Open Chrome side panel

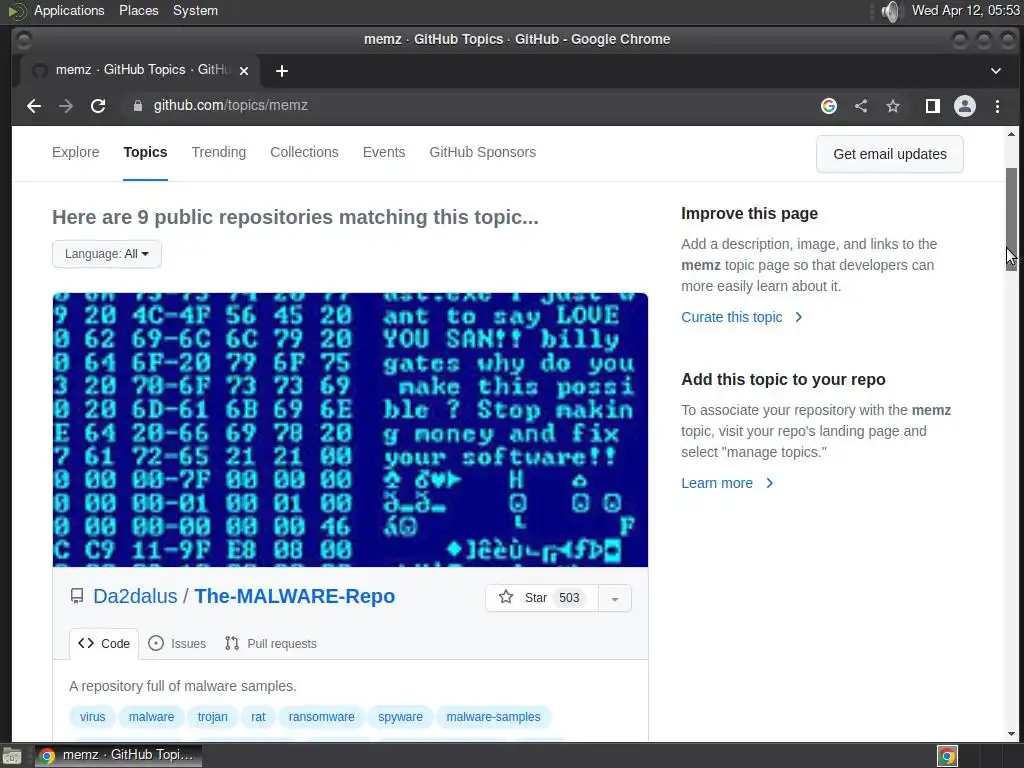coord(933,106)
